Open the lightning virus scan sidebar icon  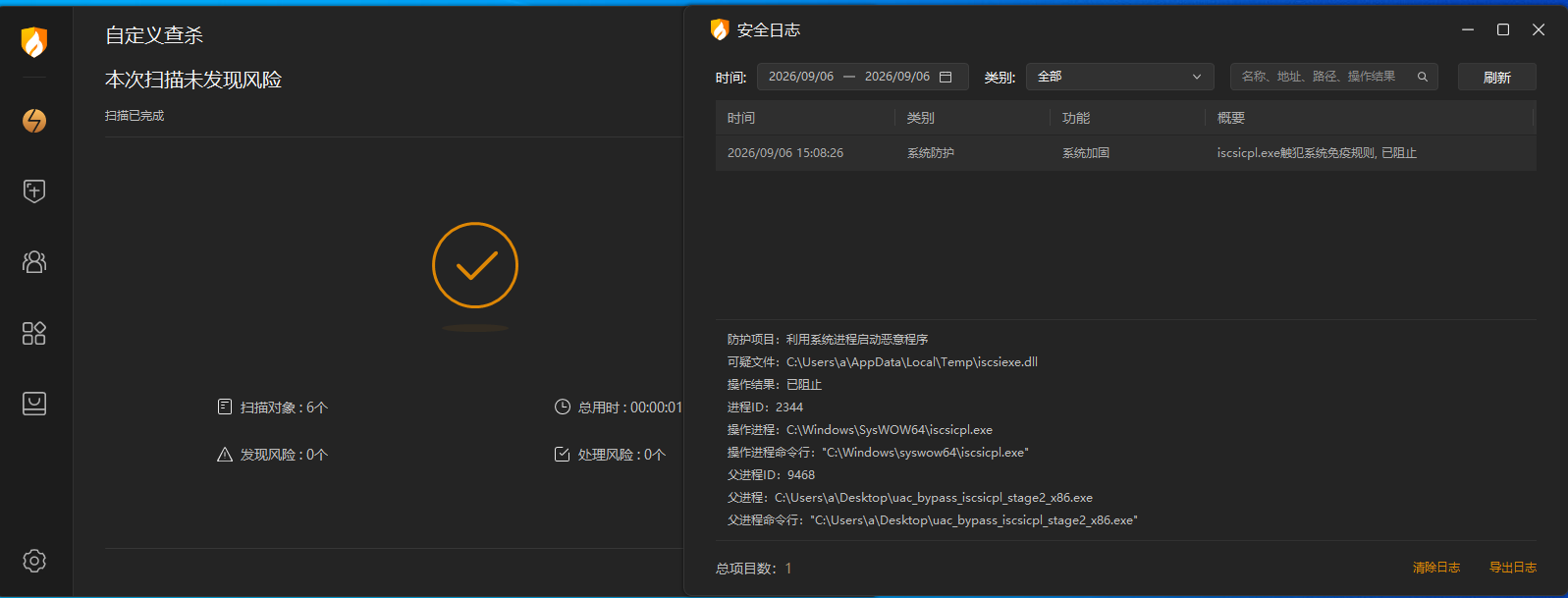pos(34,121)
